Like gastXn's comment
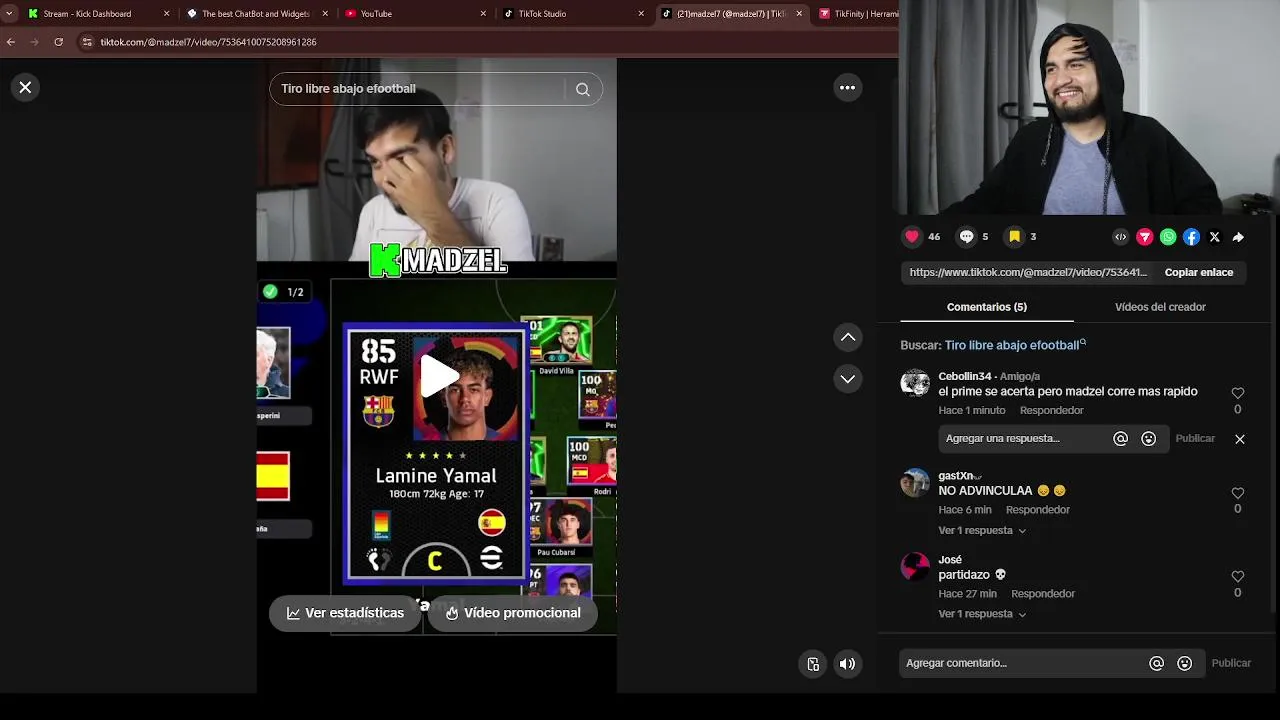This screenshot has height=720, width=1280. [1238, 493]
